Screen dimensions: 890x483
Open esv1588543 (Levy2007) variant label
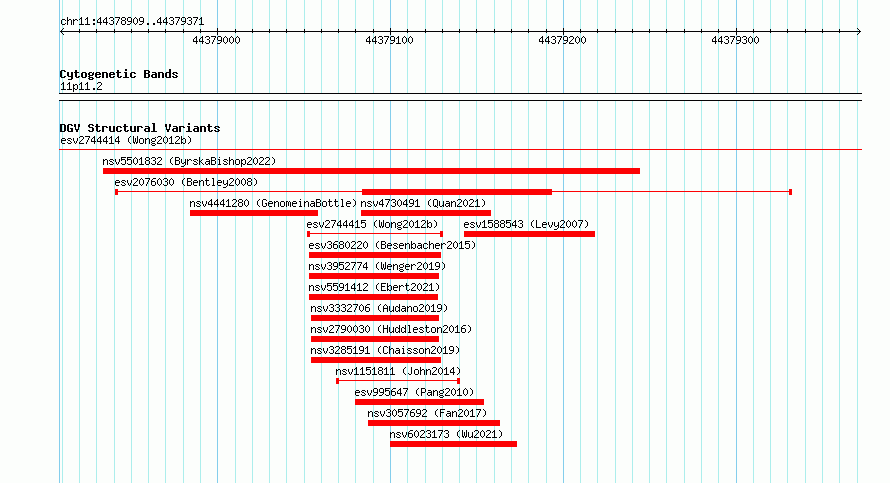coord(526,224)
